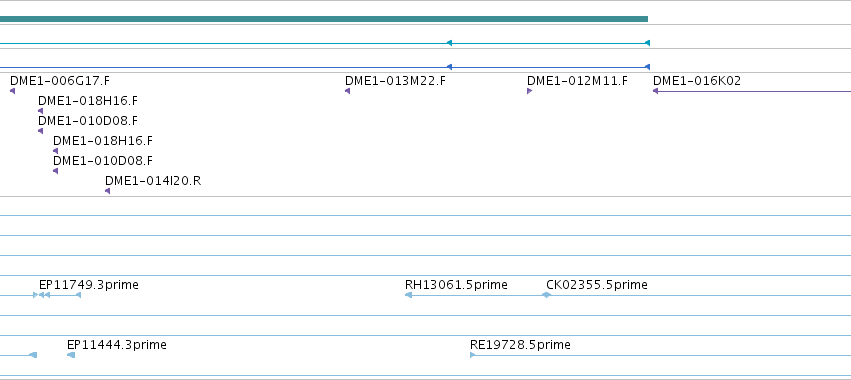Click the EP11749.3prime label
Image resolution: width=851 pixels, height=380 pixels.
pyautogui.click(x=89, y=285)
